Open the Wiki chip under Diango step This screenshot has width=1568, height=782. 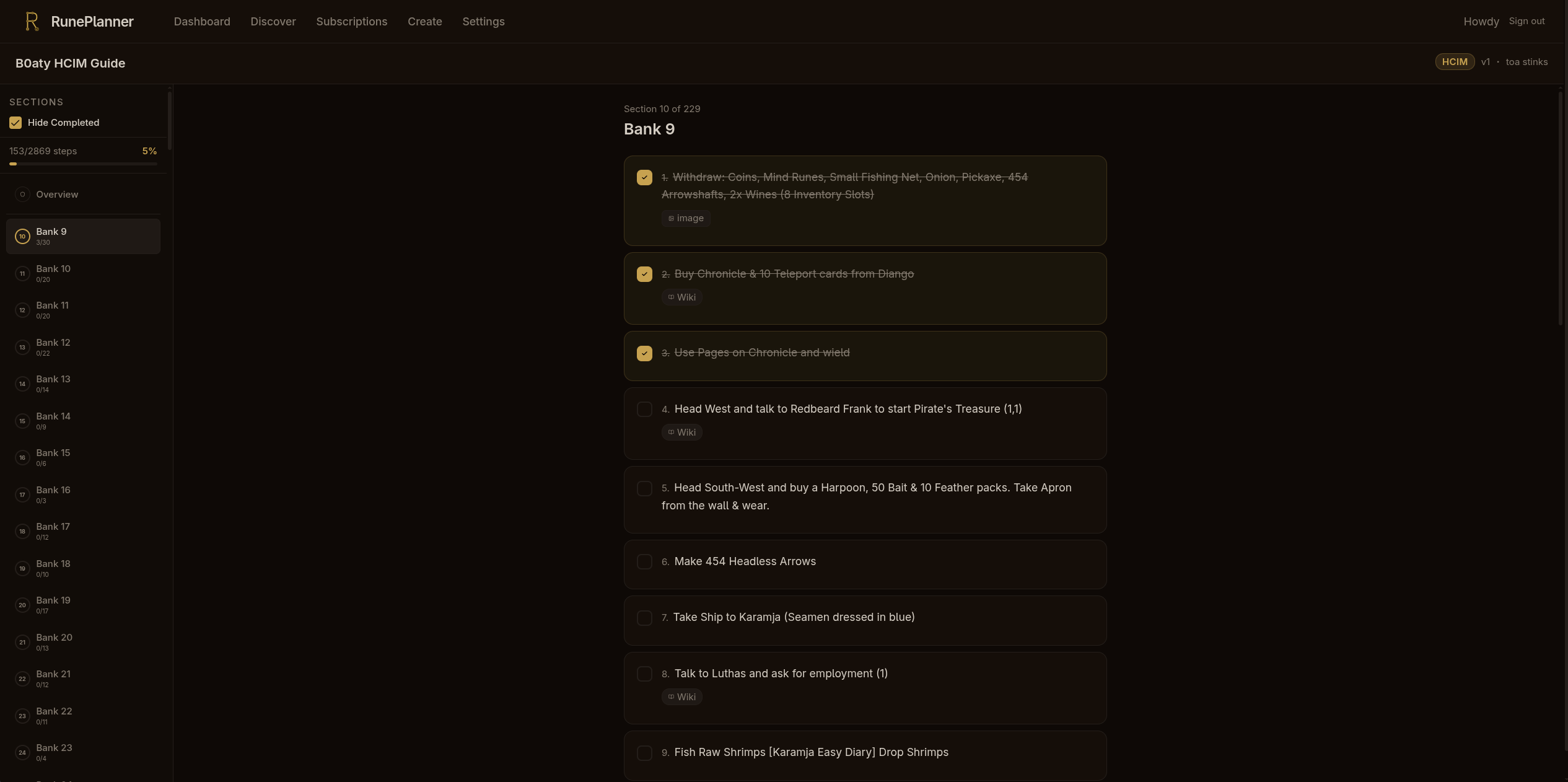click(x=681, y=297)
